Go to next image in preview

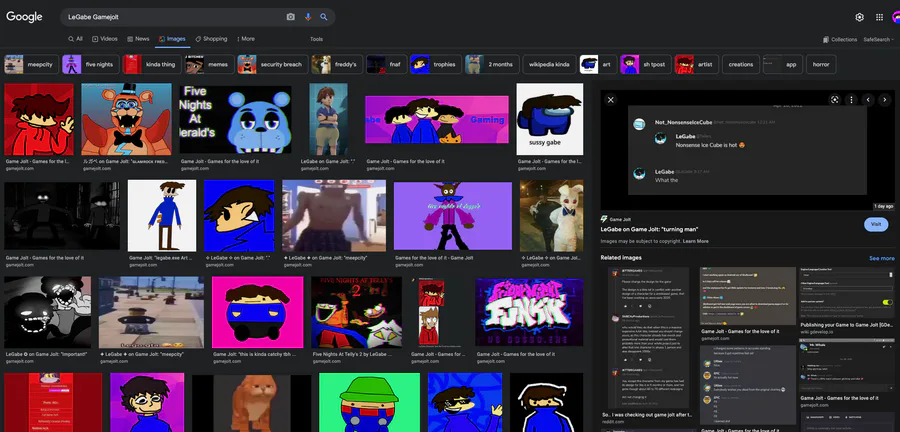885,100
